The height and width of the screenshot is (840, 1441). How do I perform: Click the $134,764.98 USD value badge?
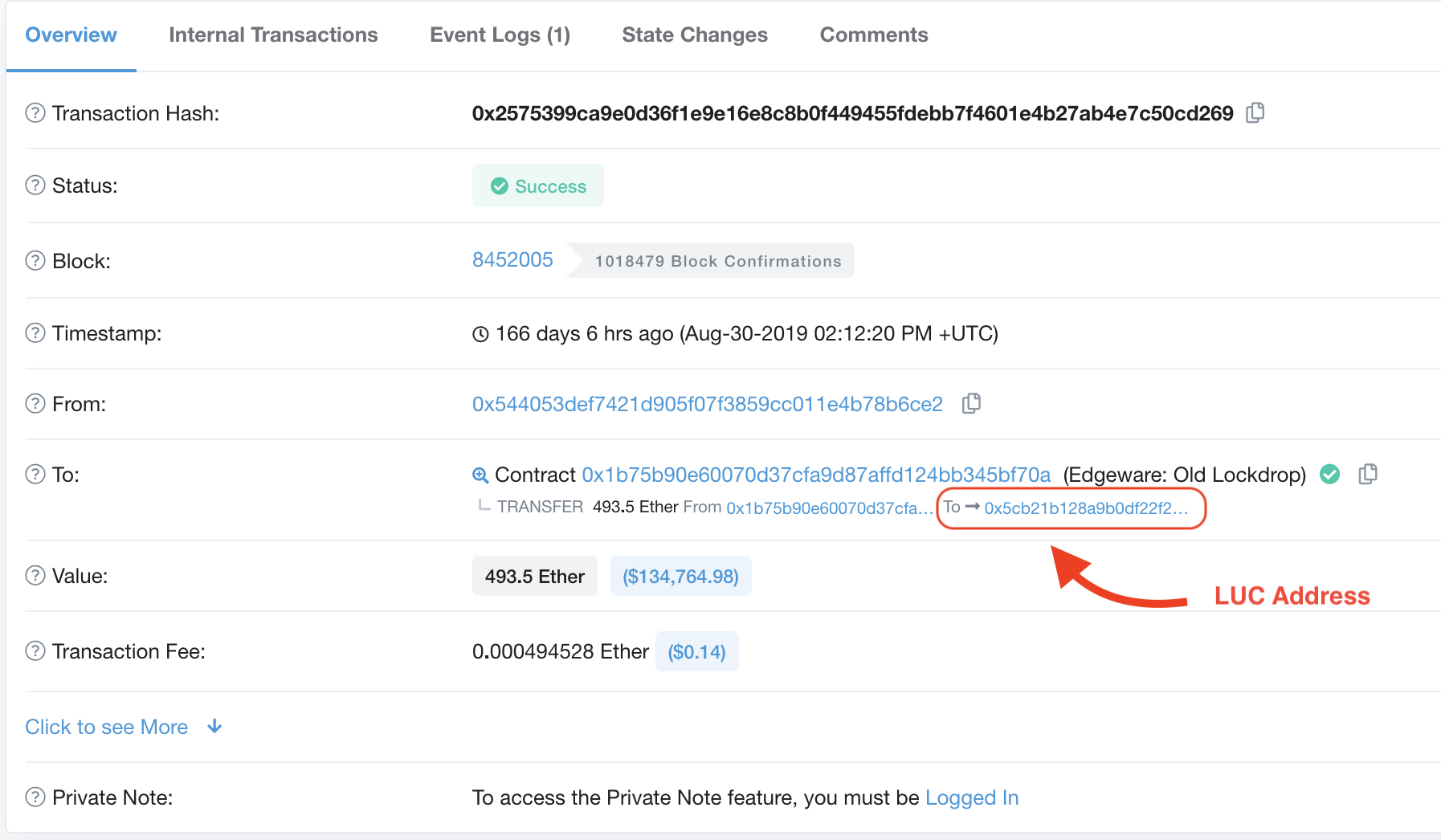[680, 576]
